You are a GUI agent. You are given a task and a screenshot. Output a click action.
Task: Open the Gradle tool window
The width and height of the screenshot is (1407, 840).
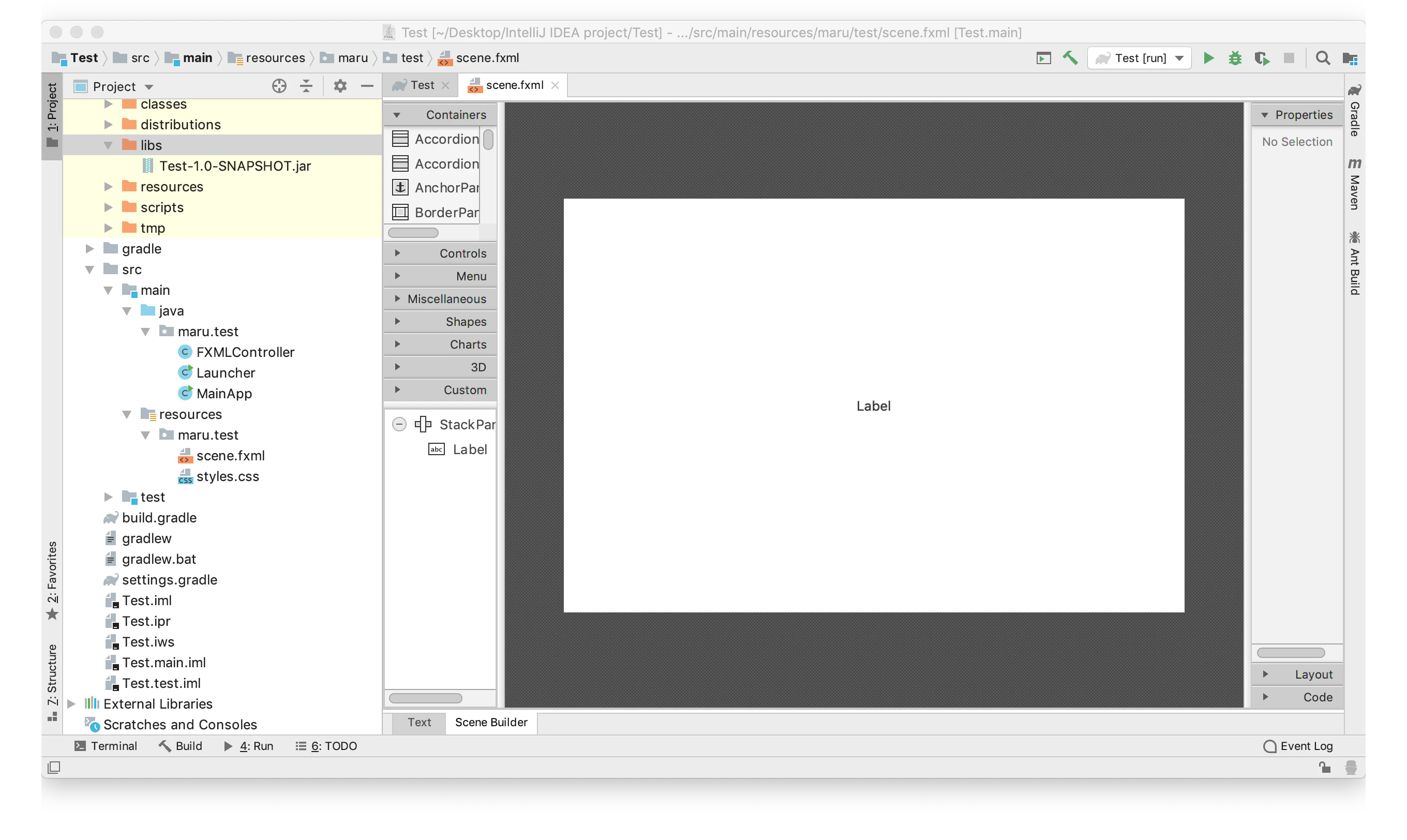[x=1355, y=110]
